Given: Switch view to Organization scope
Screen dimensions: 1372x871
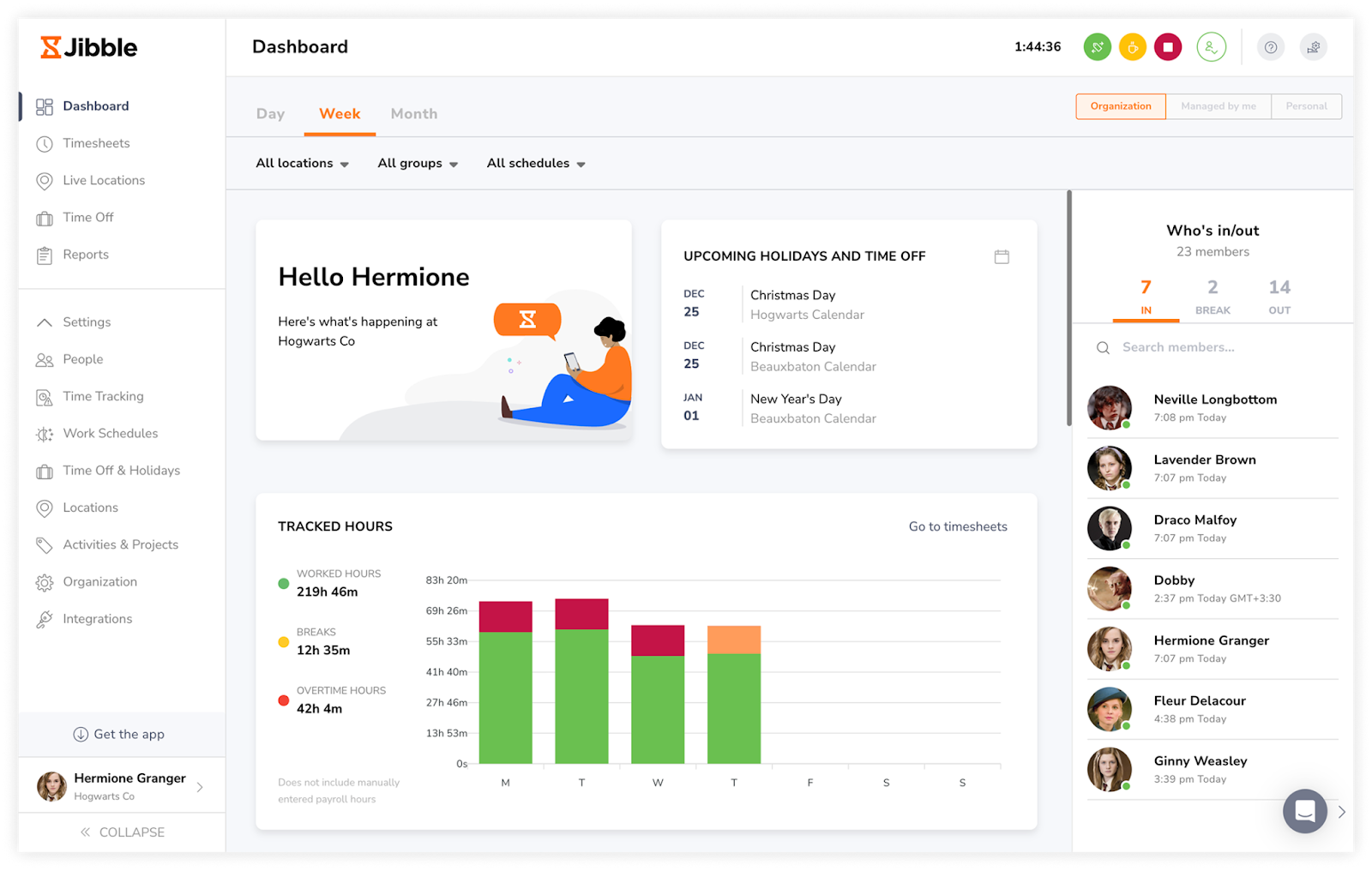Looking at the screenshot, I should (x=1120, y=106).
